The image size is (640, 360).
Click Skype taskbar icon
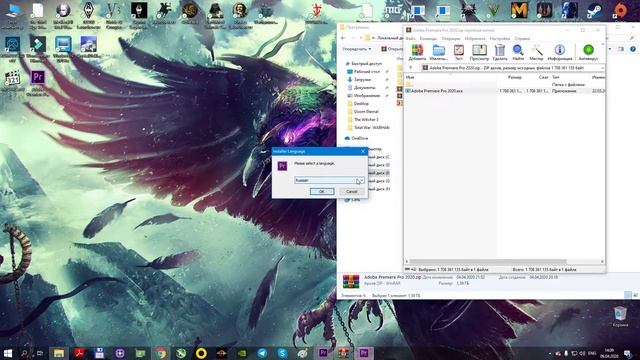pos(282,353)
